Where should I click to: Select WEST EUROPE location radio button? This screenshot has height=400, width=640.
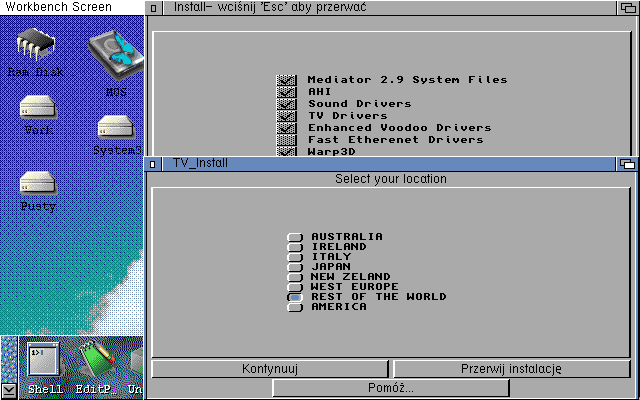pyautogui.click(x=295, y=287)
